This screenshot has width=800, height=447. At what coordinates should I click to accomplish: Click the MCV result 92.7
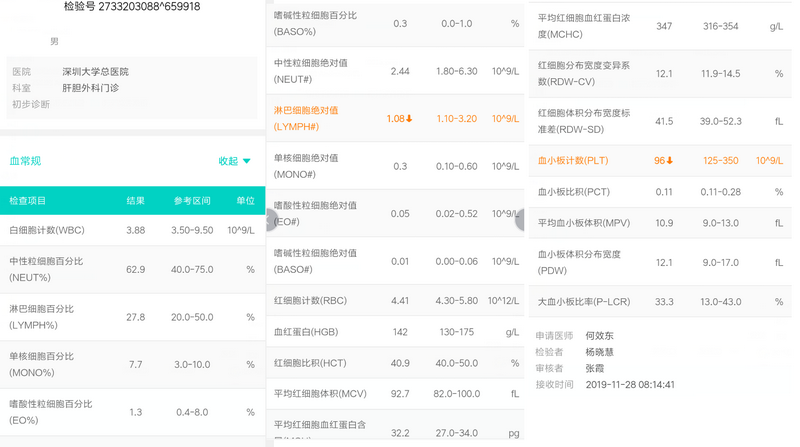pos(400,393)
